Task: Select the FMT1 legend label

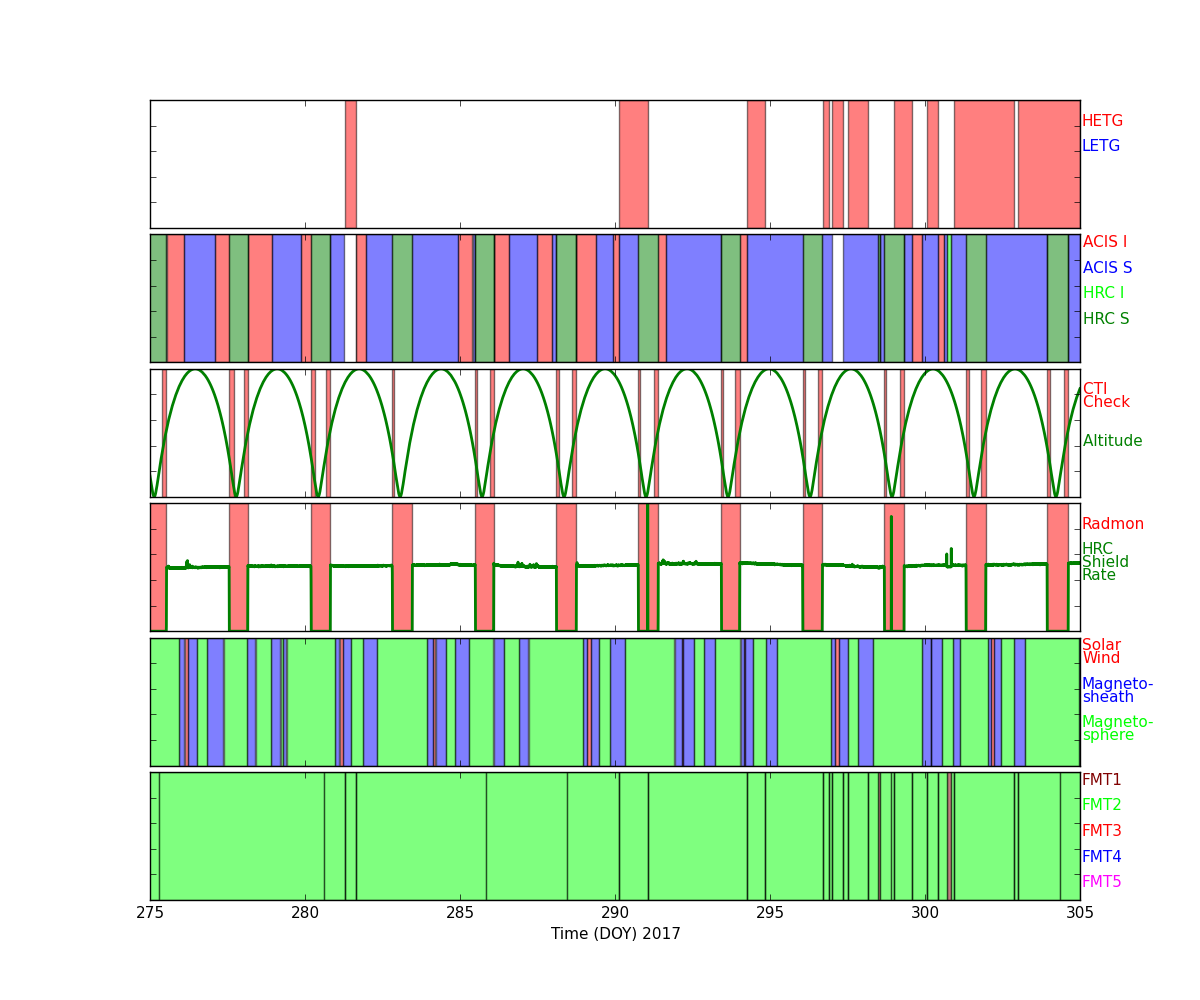Action: (1101, 780)
